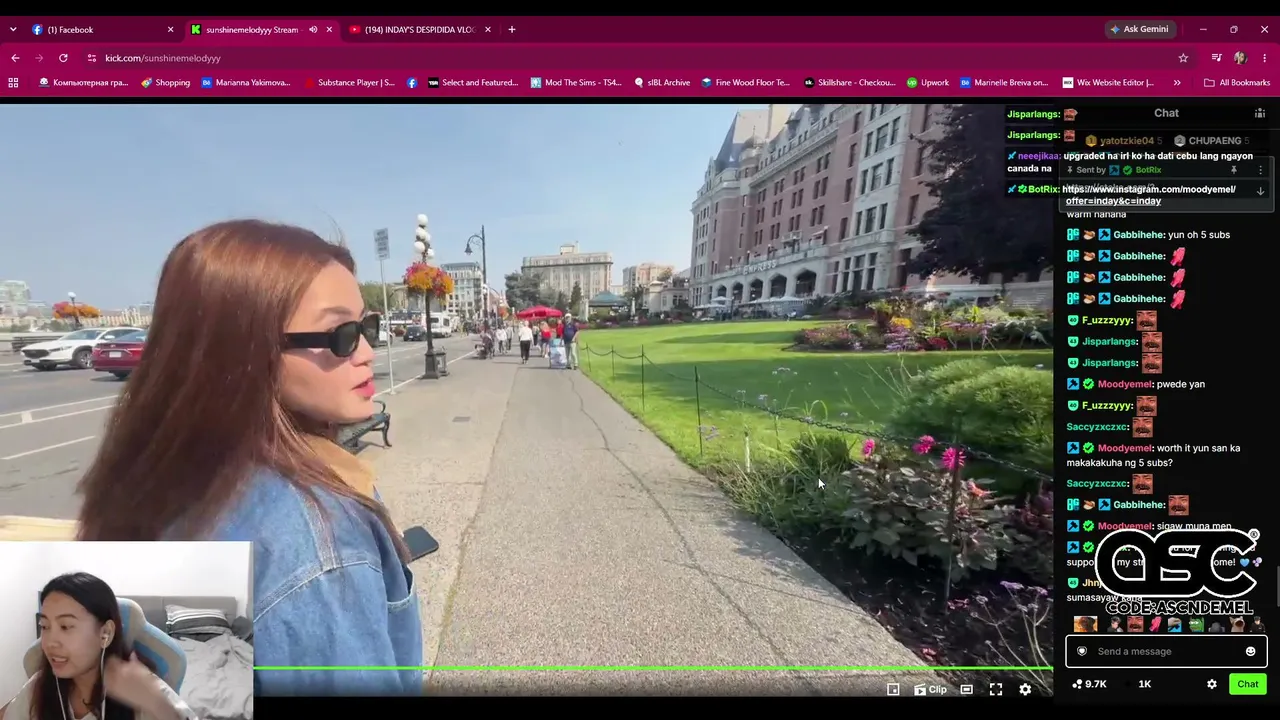Focus the Send a message input

pos(1166,651)
